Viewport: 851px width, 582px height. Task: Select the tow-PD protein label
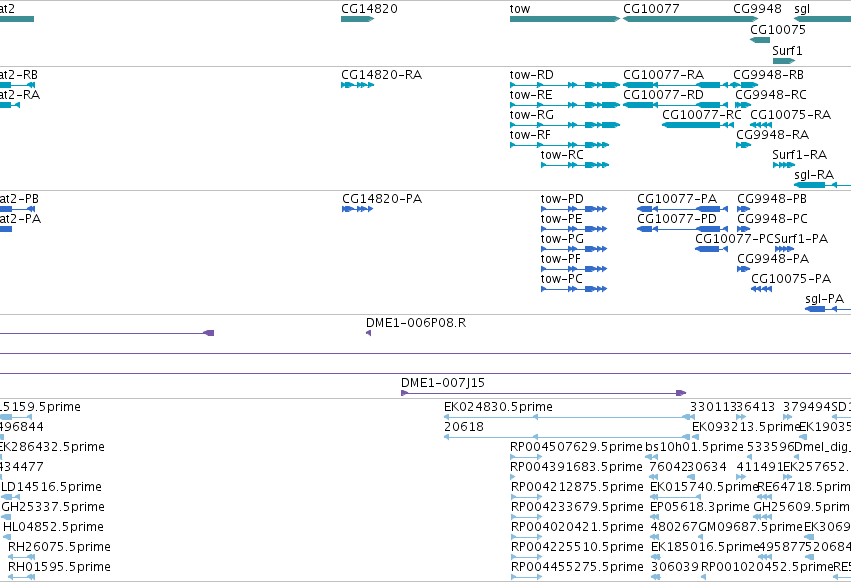(562, 199)
